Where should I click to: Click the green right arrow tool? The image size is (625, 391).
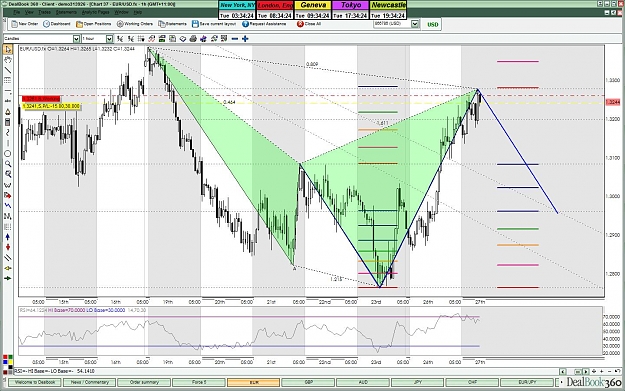8,278
